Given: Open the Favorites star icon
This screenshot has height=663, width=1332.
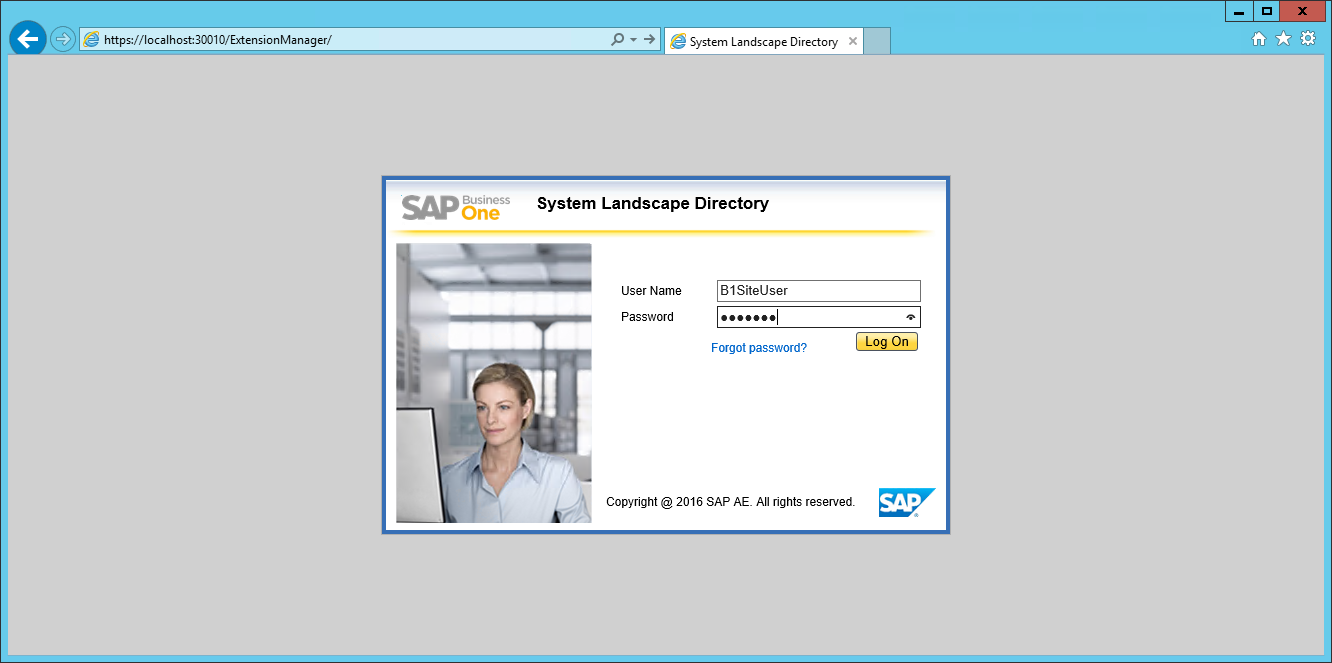Looking at the screenshot, I should (x=1283, y=39).
